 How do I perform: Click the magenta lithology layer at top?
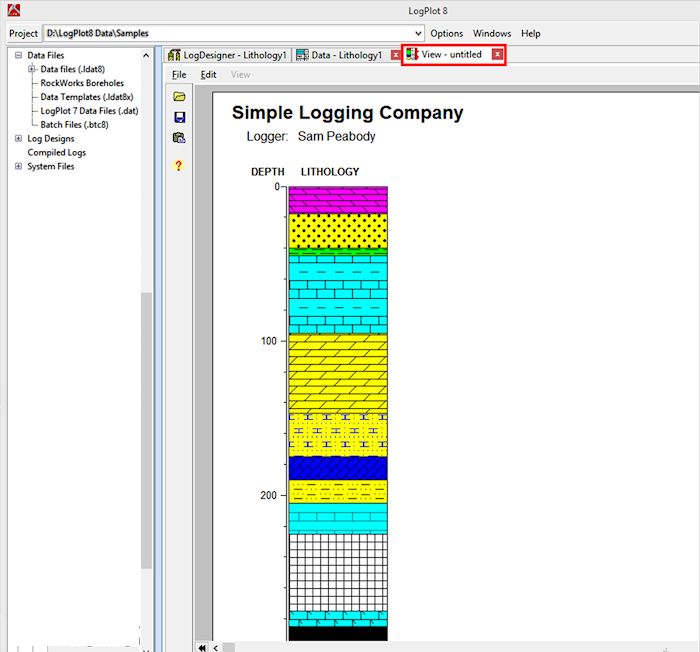pyautogui.click(x=338, y=200)
